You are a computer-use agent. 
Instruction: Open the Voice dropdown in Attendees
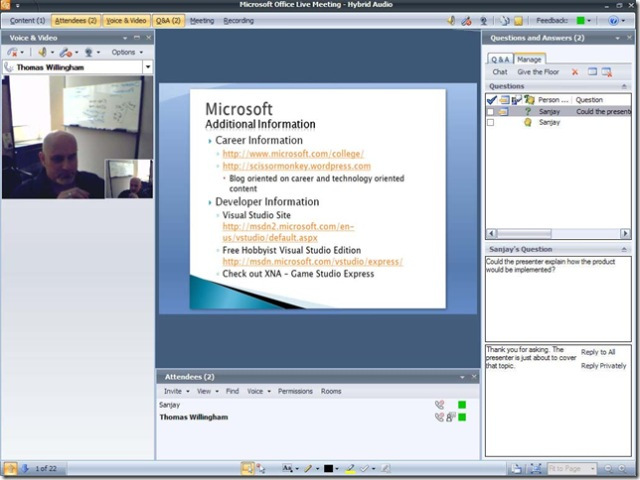258,391
